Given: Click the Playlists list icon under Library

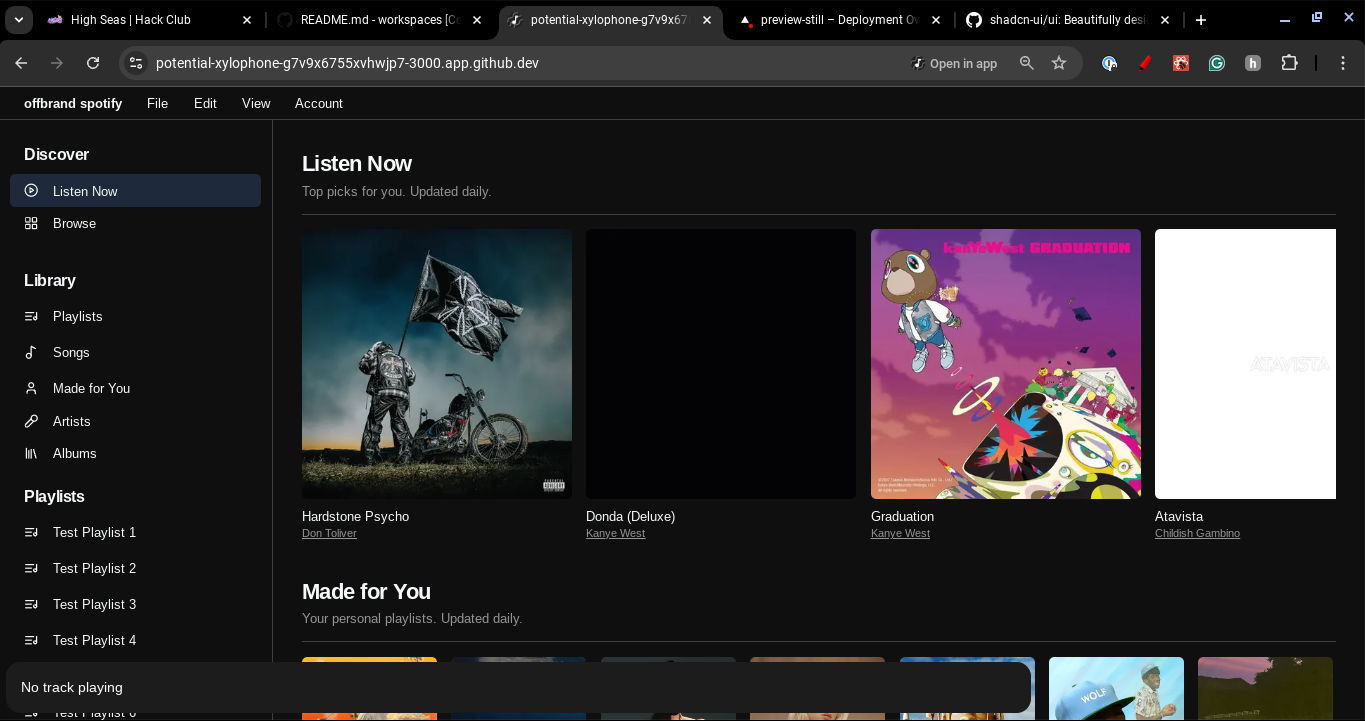Looking at the screenshot, I should [x=31, y=316].
